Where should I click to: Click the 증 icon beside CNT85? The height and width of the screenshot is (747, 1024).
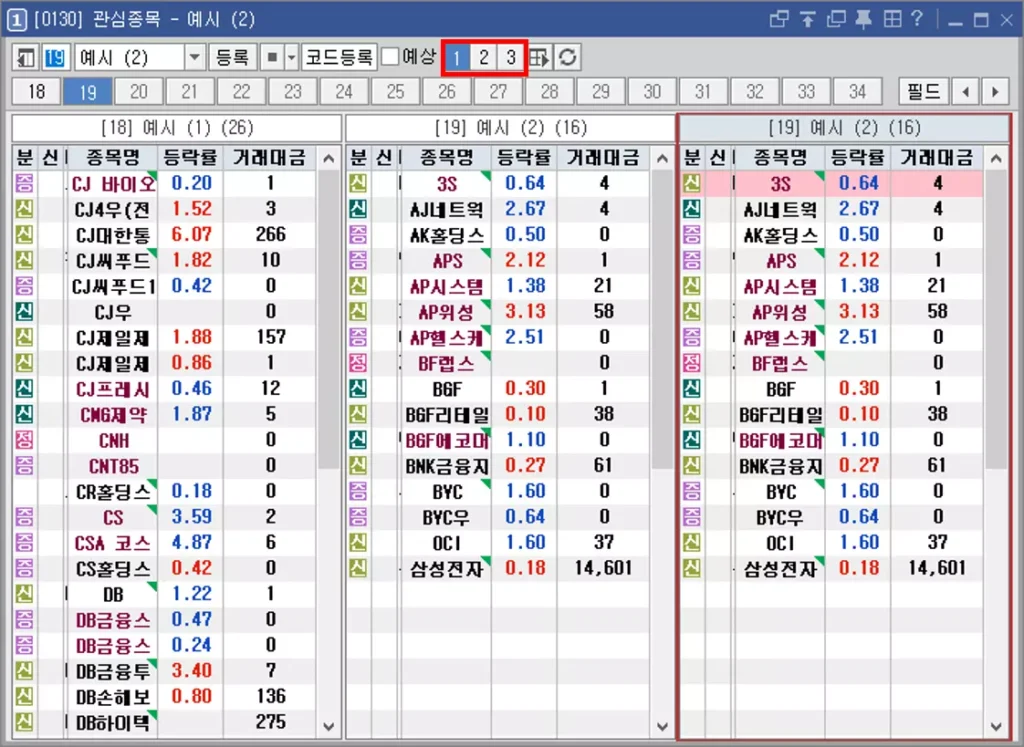point(24,466)
